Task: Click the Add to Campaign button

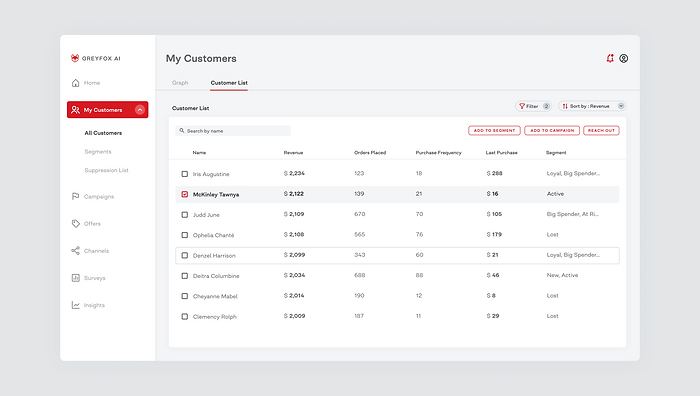Action: coord(552,130)
